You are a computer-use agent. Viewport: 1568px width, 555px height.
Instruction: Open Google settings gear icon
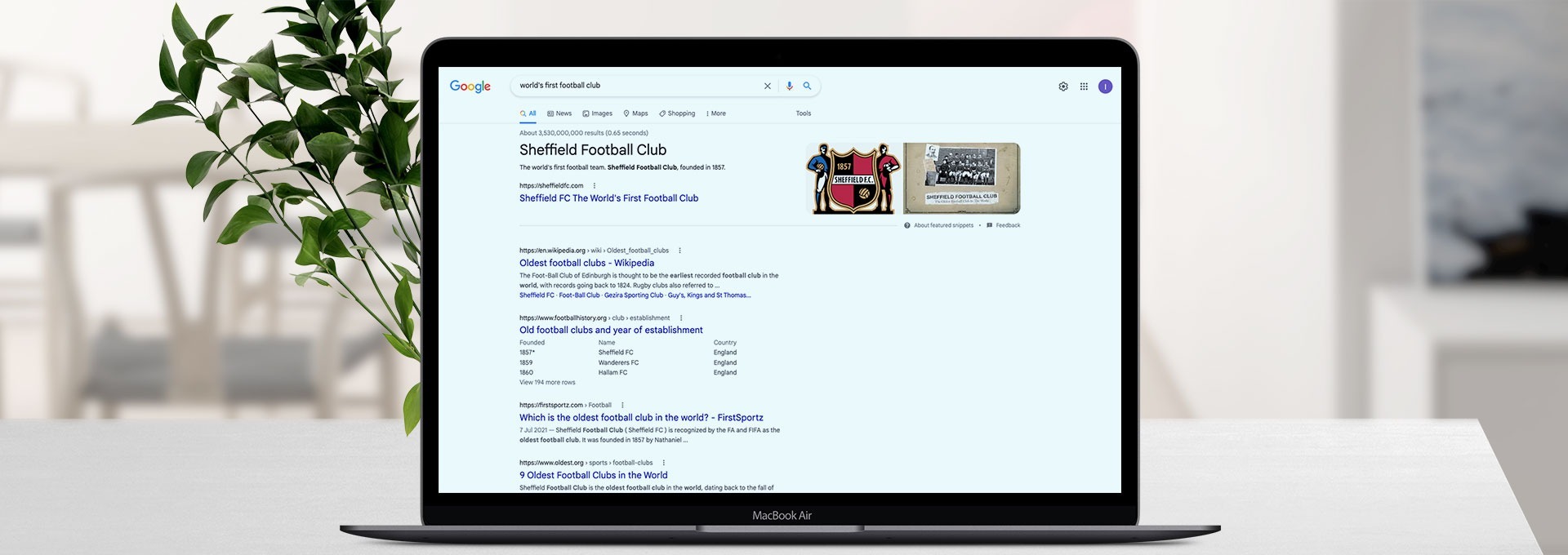coord(1063,87)
